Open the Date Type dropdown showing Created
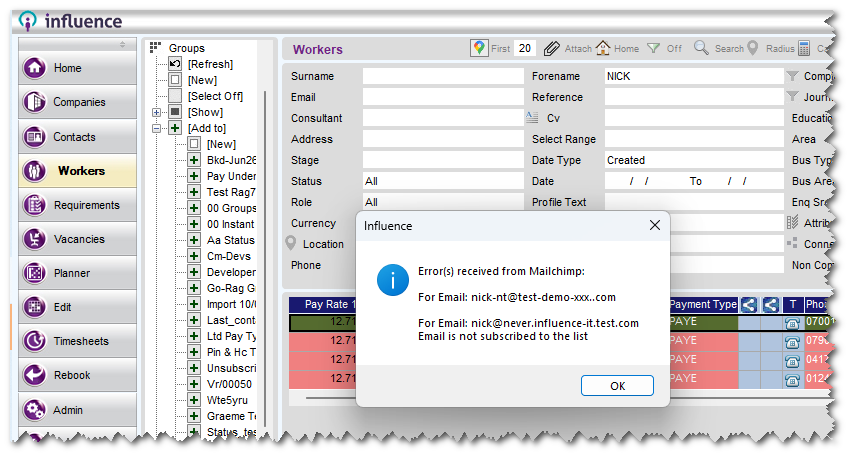The image size is (853, 459). coord(694,160)
